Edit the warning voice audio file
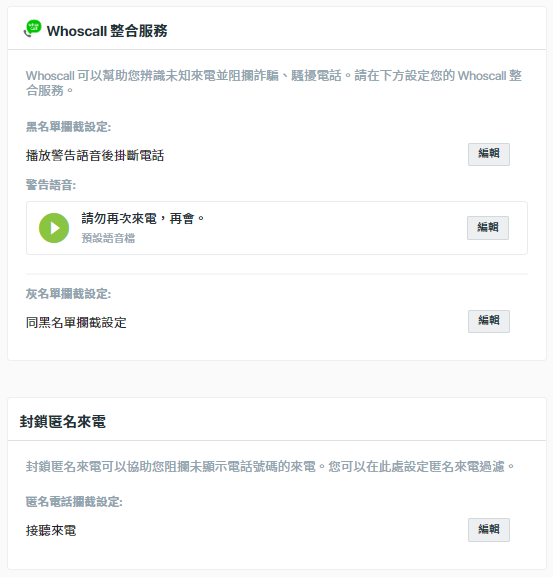The image size is (553, 577). click(488, 228)
